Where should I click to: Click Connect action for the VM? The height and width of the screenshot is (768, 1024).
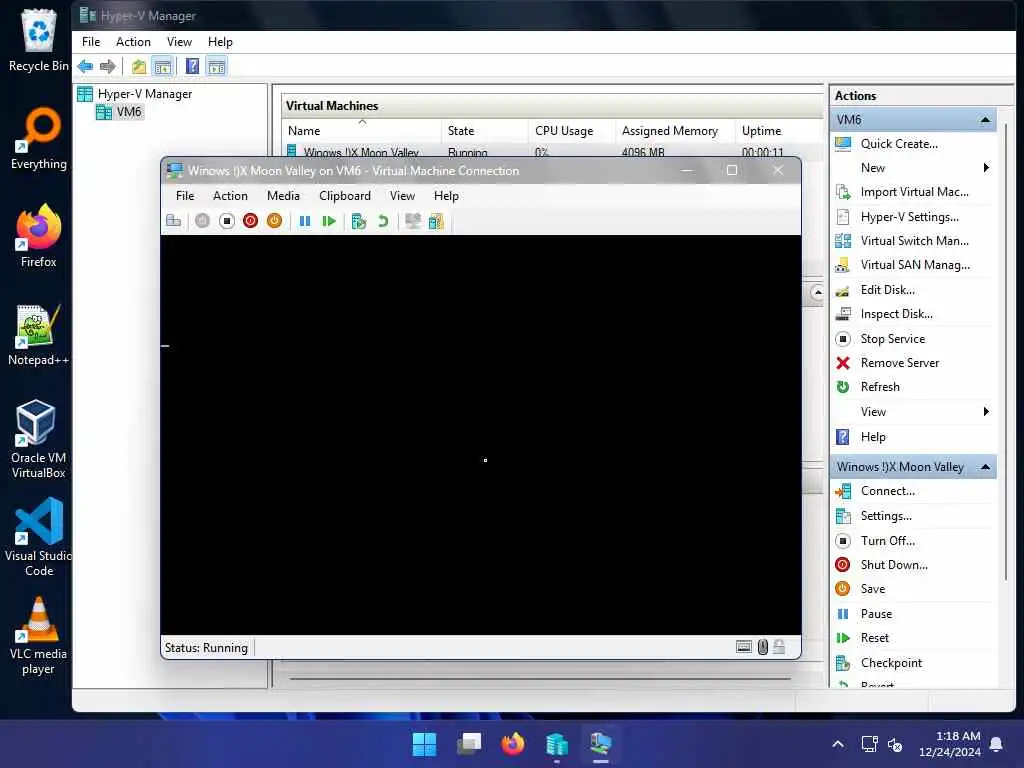click(888, 491)
